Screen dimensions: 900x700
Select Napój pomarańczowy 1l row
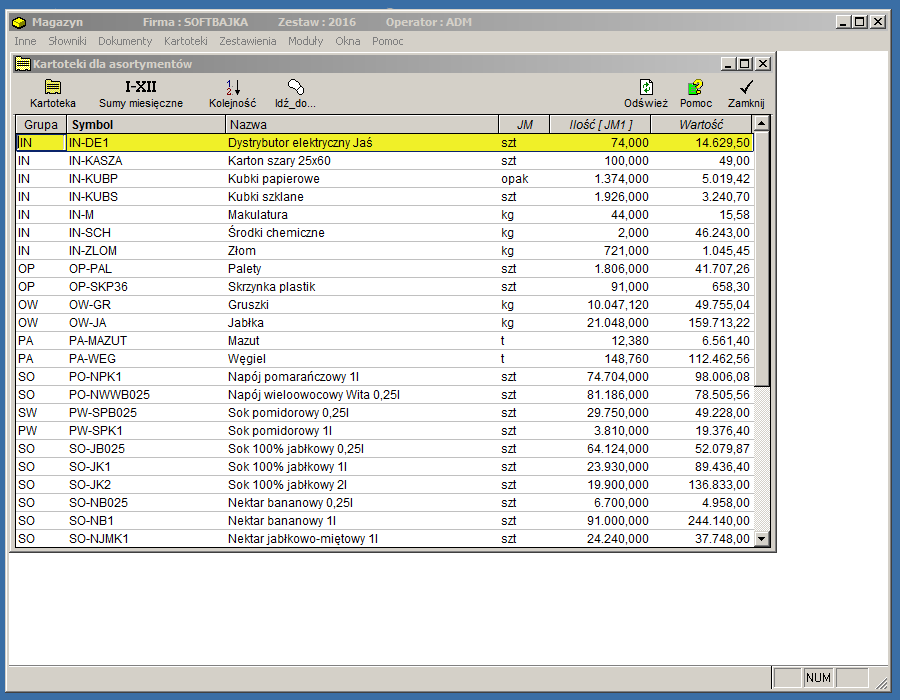coord(385,377)
